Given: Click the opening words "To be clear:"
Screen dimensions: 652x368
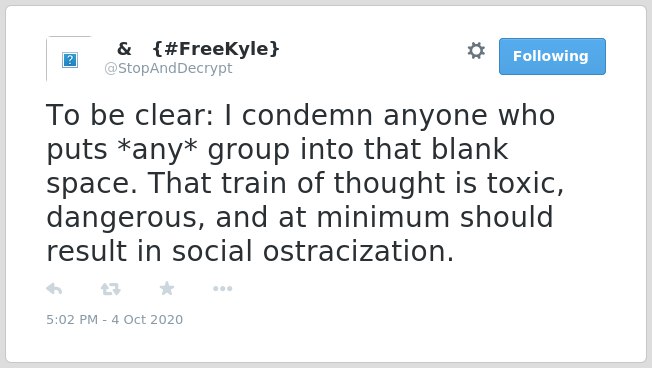Looking at the screenshot, I should (130, 115).
